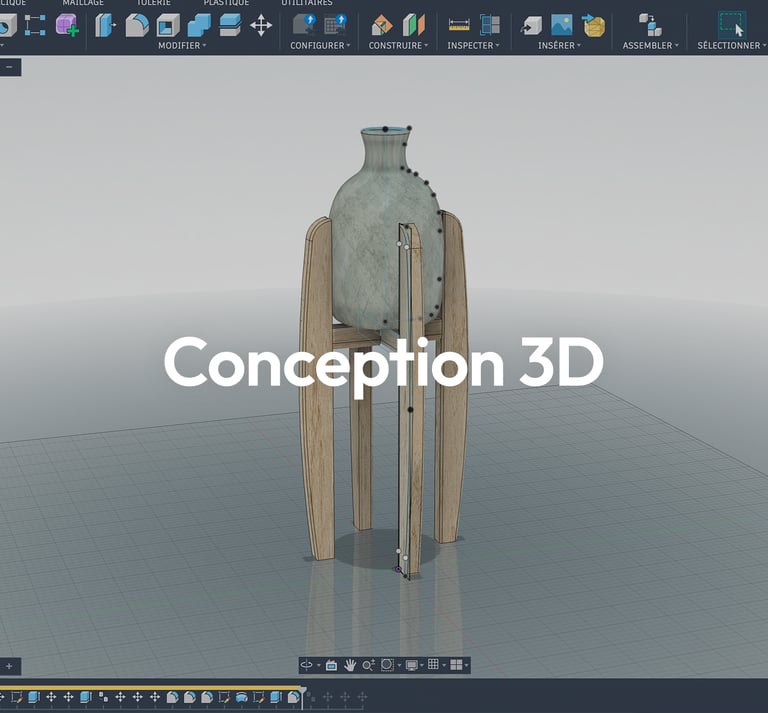The height and width of the screenshot is (713, 768).
Task: Select the component feature in the timeline
Action: (103, 697)
